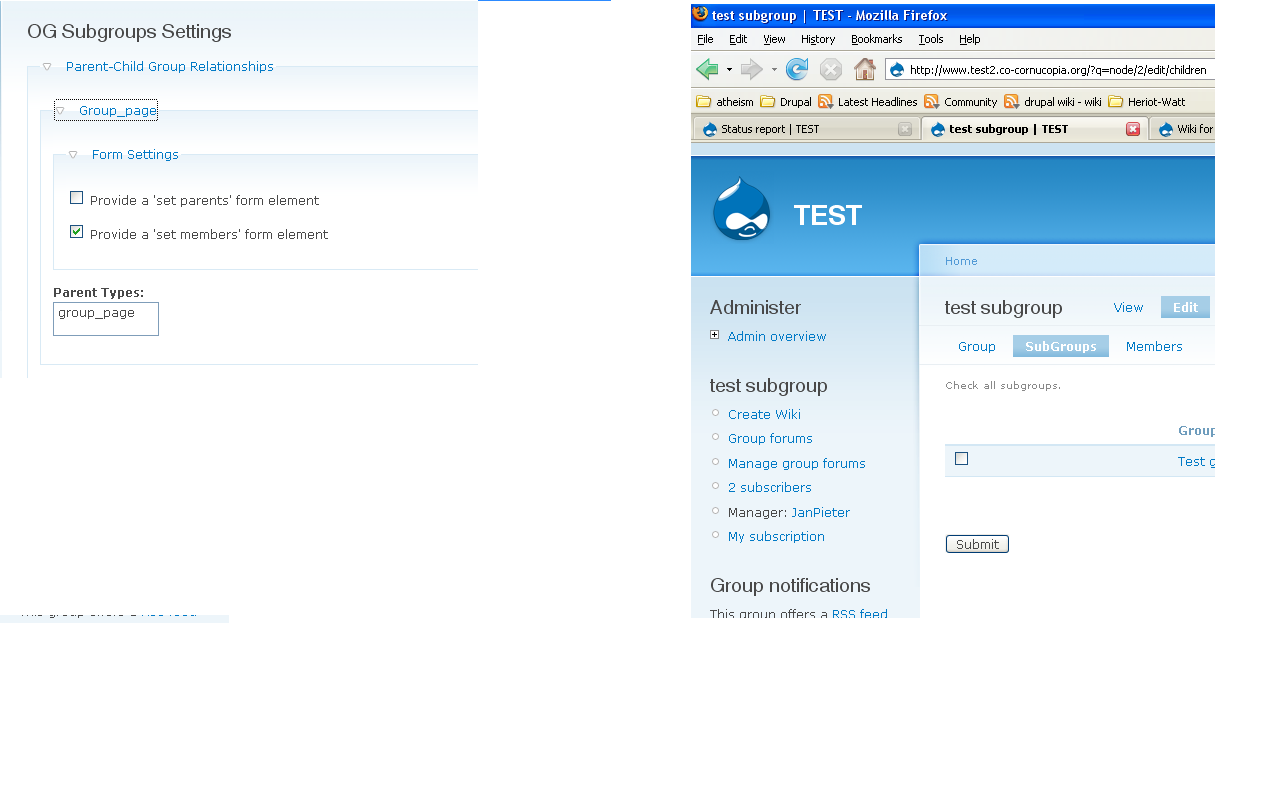Open the Edit menu in Firefox menu bar

tap(738, 39)
